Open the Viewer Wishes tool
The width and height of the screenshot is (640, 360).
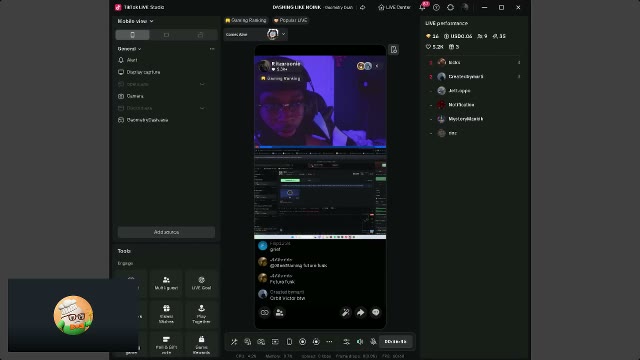[x=166, y=314]
